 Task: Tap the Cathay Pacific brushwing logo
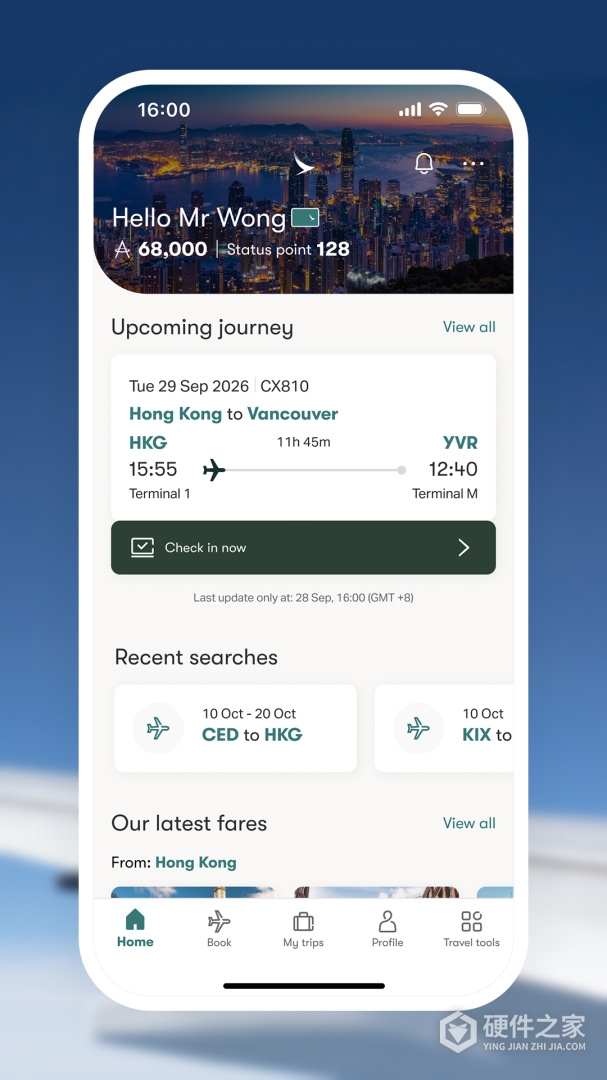pyautogui.click(x=304, y=165)
